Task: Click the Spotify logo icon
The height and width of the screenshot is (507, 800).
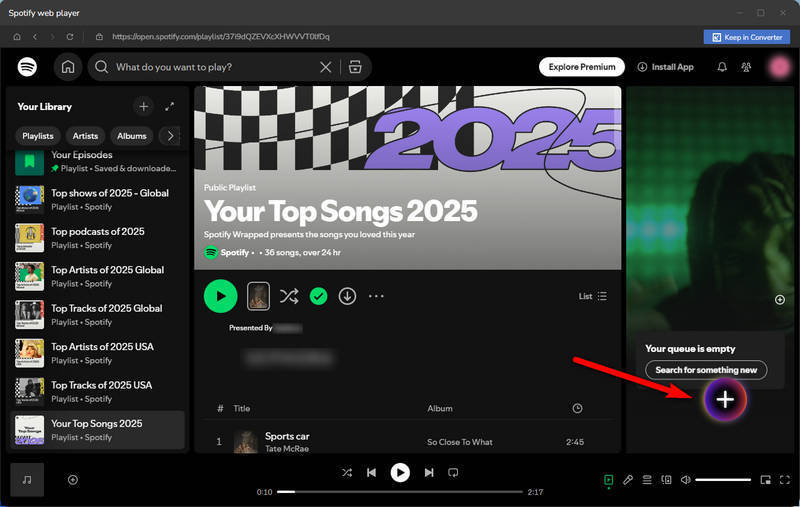Action: (x=27, y=67)
